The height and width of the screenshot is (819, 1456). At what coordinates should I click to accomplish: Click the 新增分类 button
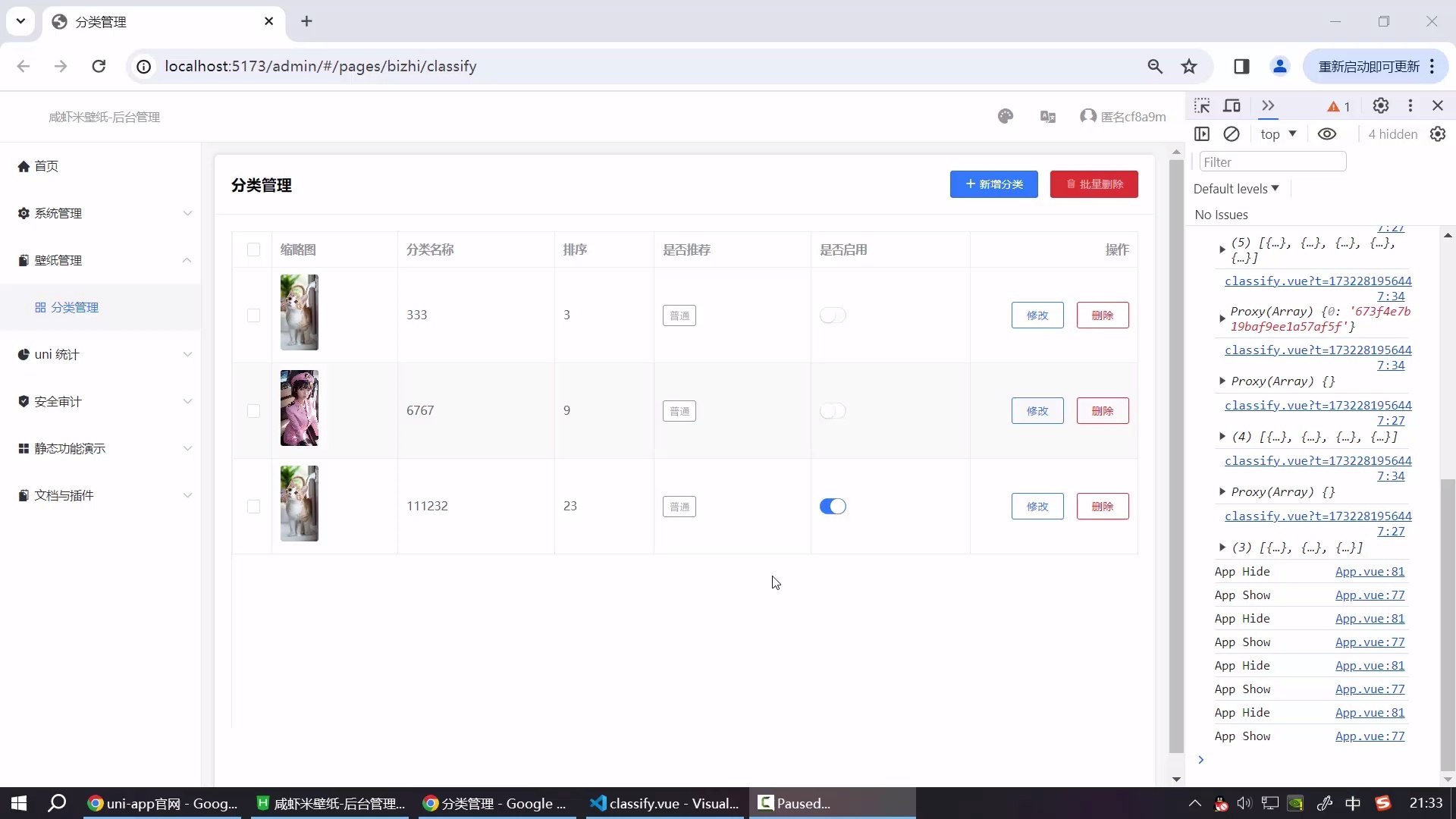[993, 184]
